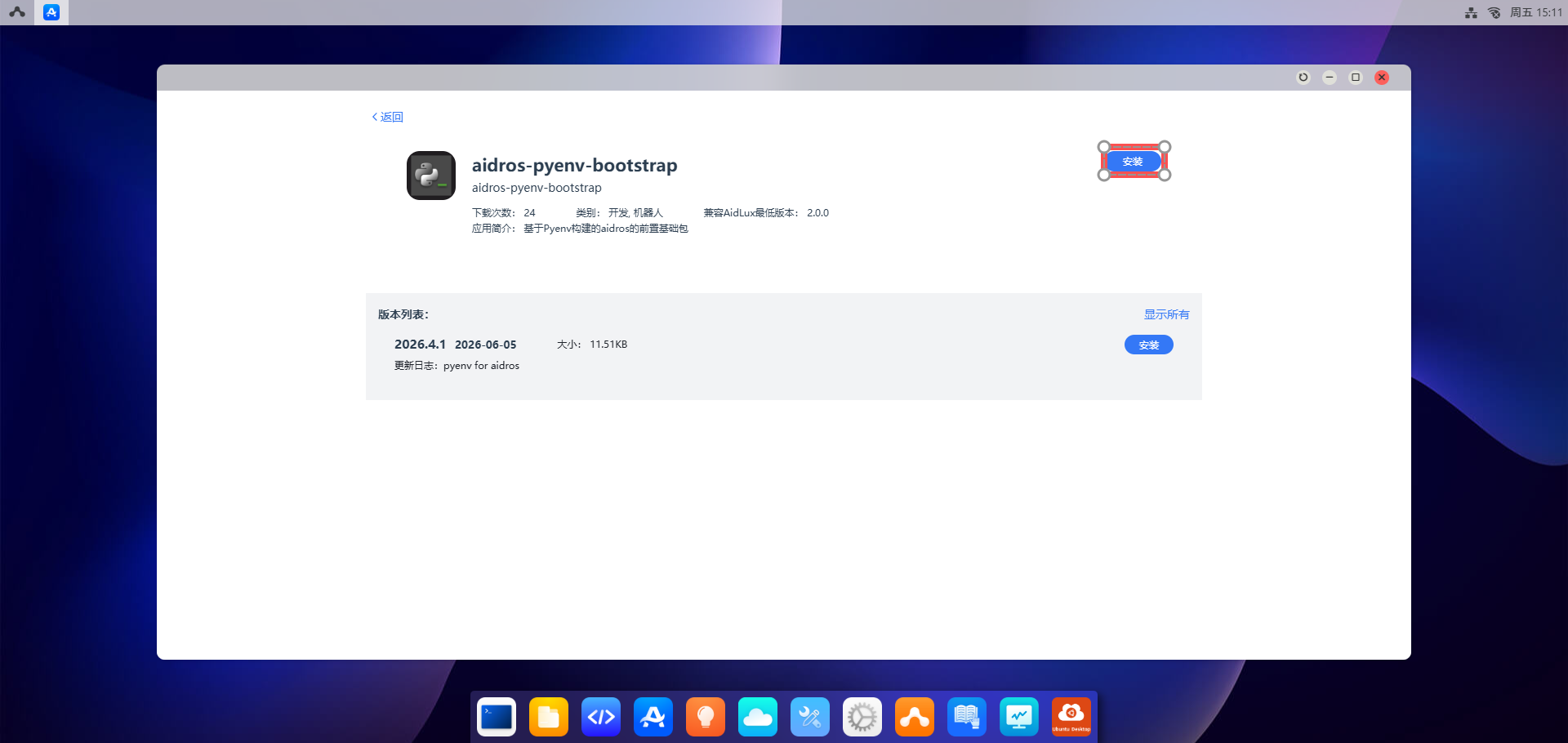Click the version number 2026.4.1
This screenshot has width=1568, height=743.
pyautogui.click(x=420, y=345)
